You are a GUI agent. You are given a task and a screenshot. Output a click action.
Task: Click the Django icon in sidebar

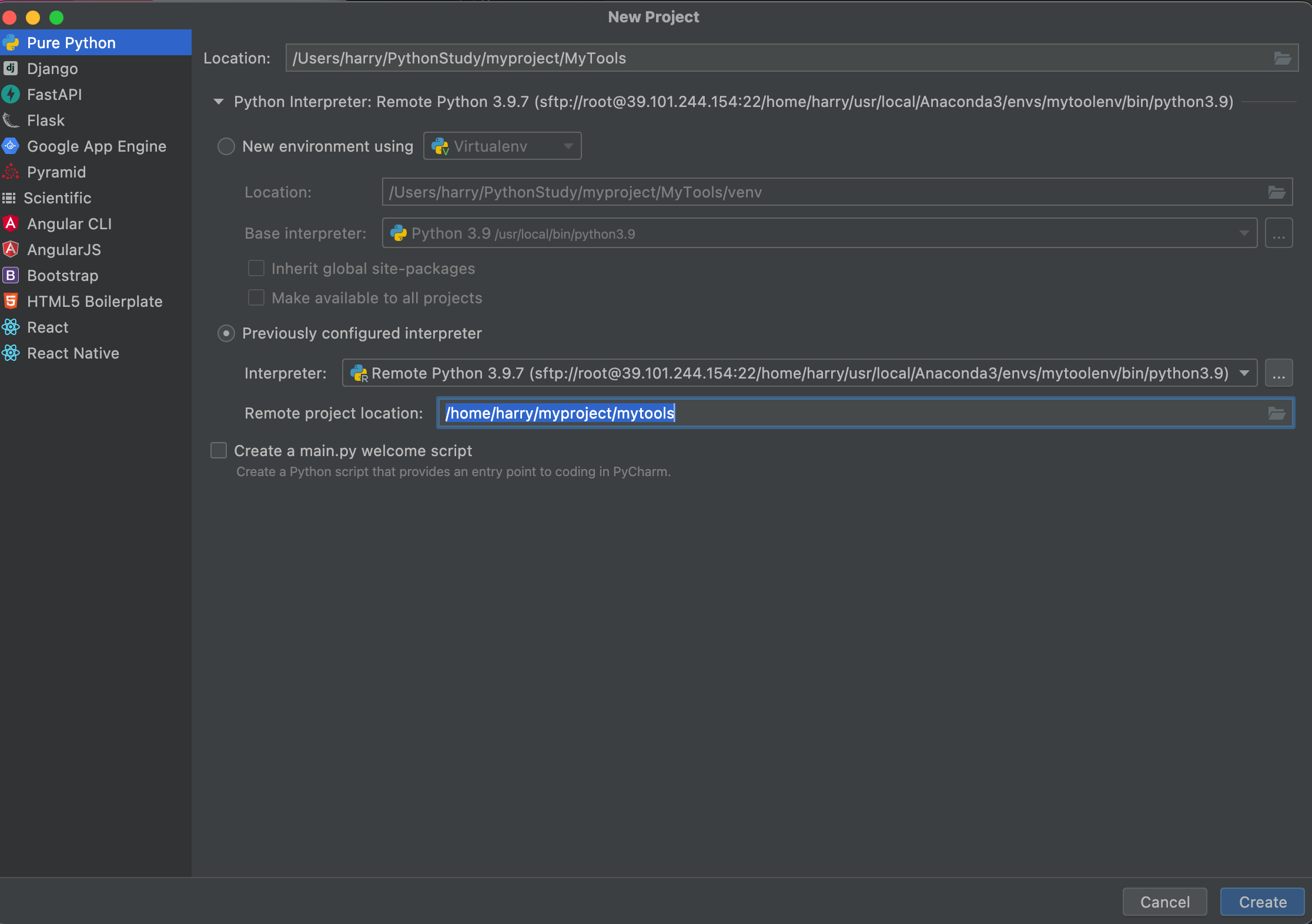(11, 68)
